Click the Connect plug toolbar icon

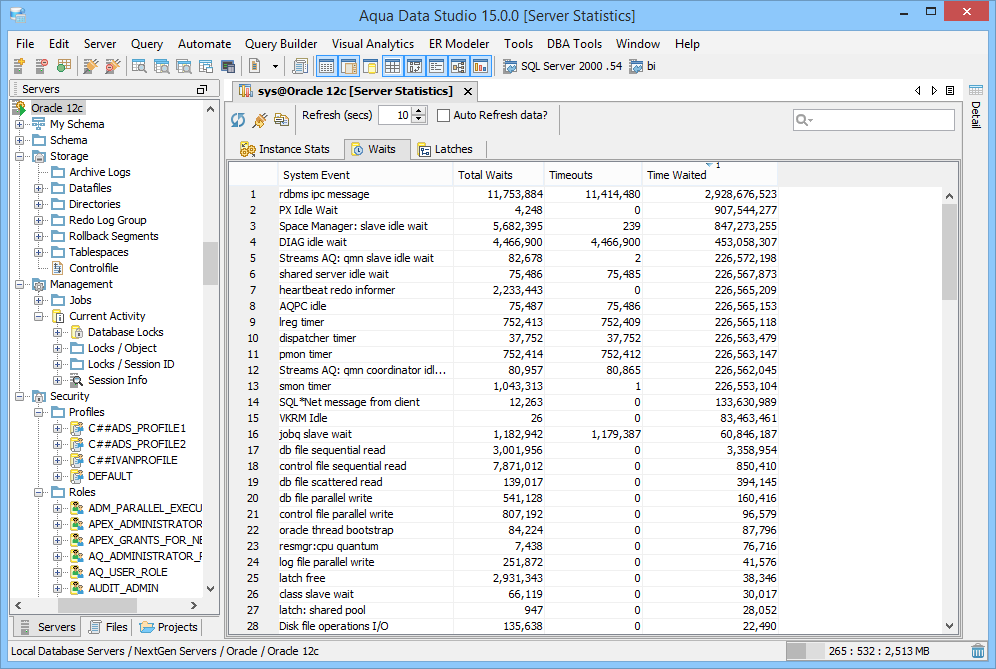click(x=91, y=66)
